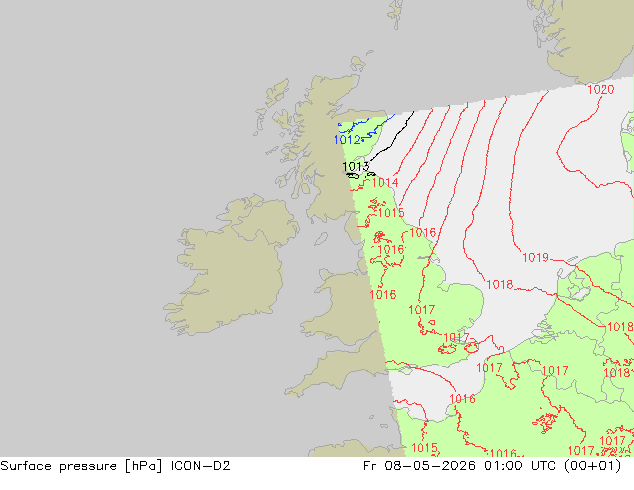Click the '(00+01)' forecast step text
This screenshot has width=634, height=490.
(593, 466)
